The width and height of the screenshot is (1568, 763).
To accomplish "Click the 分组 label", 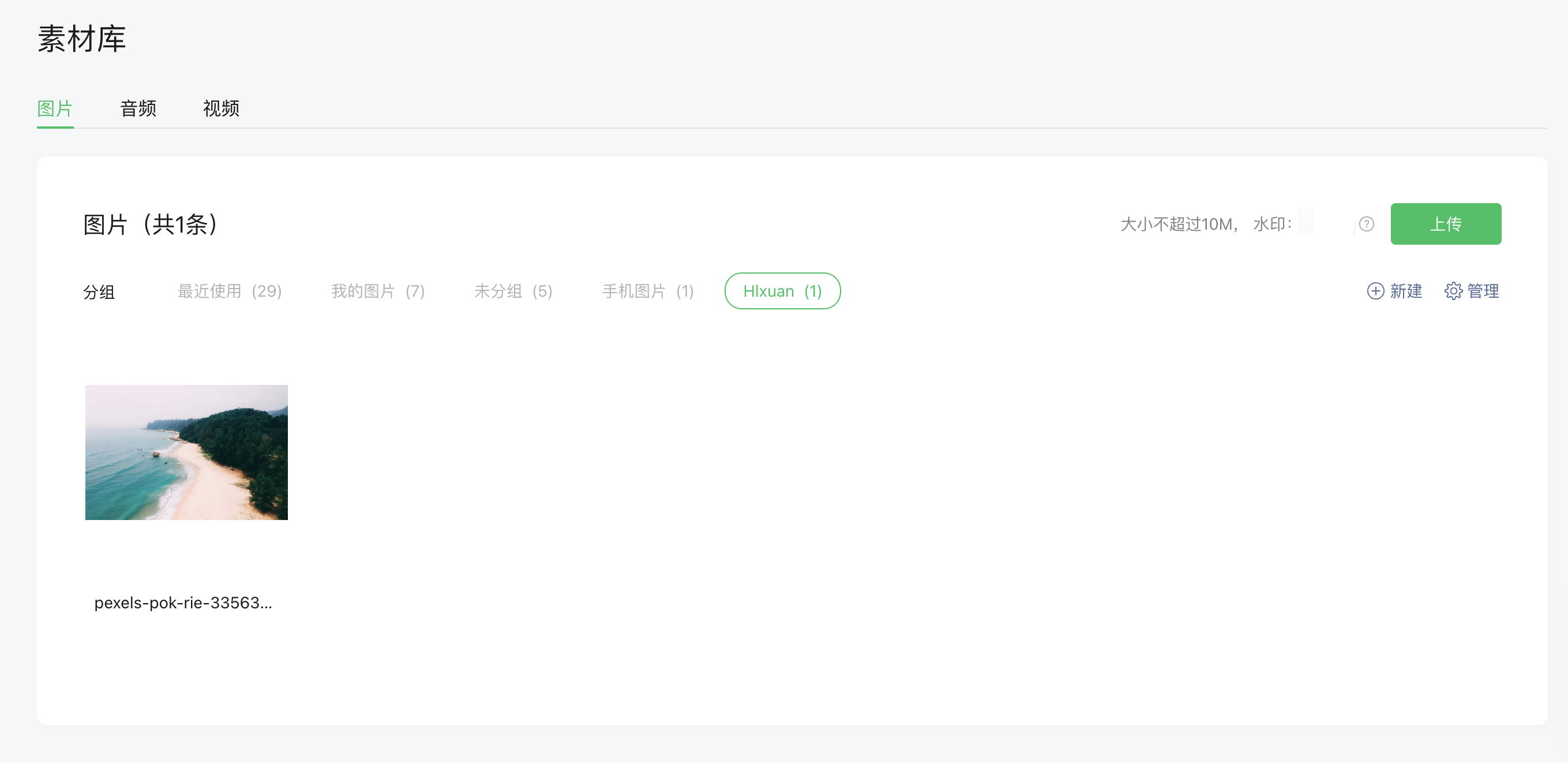I will (x=99, y=292).
